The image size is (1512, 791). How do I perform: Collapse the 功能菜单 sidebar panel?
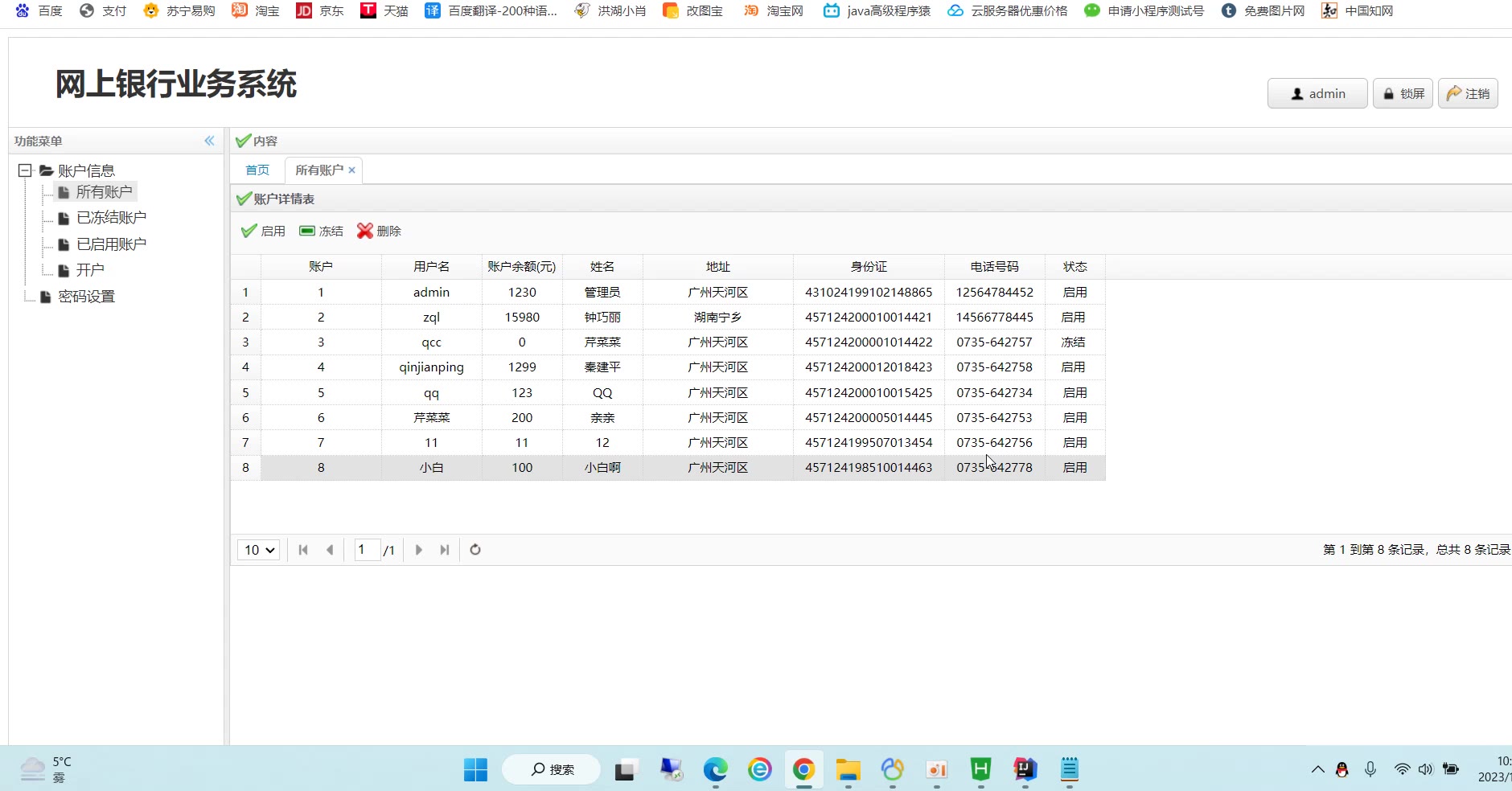(209, 141)
